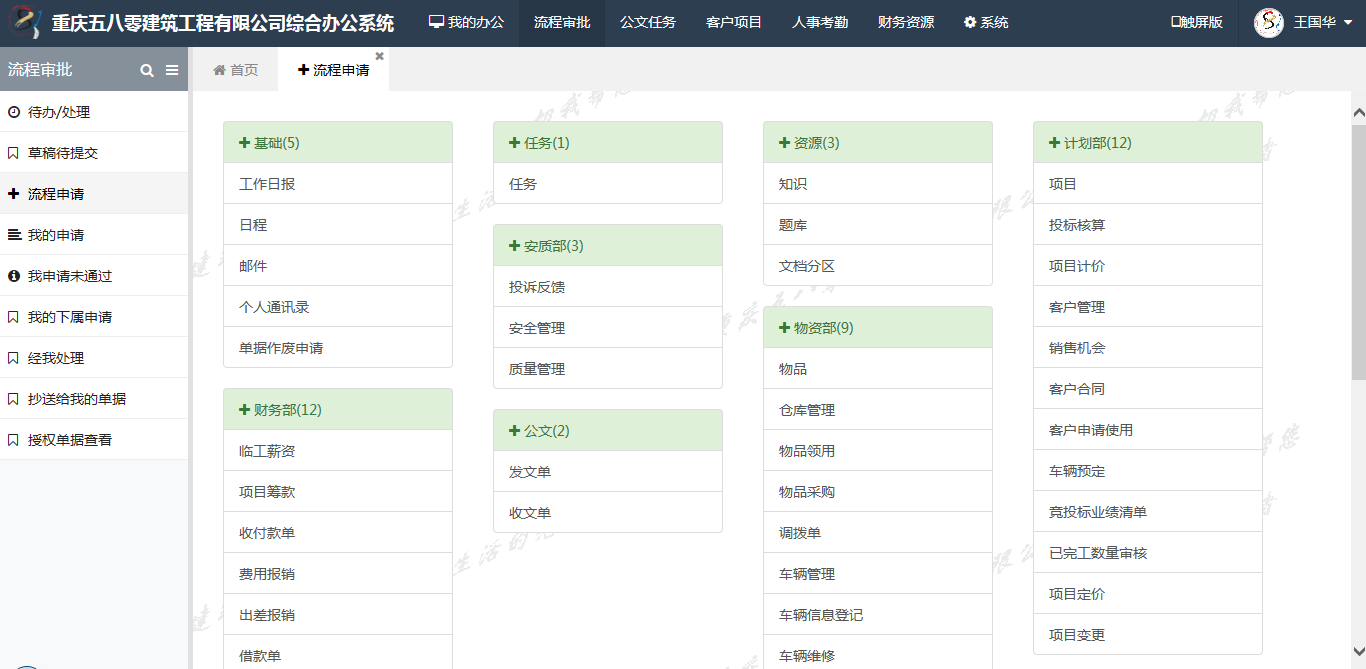Select 待办/处理 in the sidebar
The image size is (1366, 669).
[x=58, y=112]
